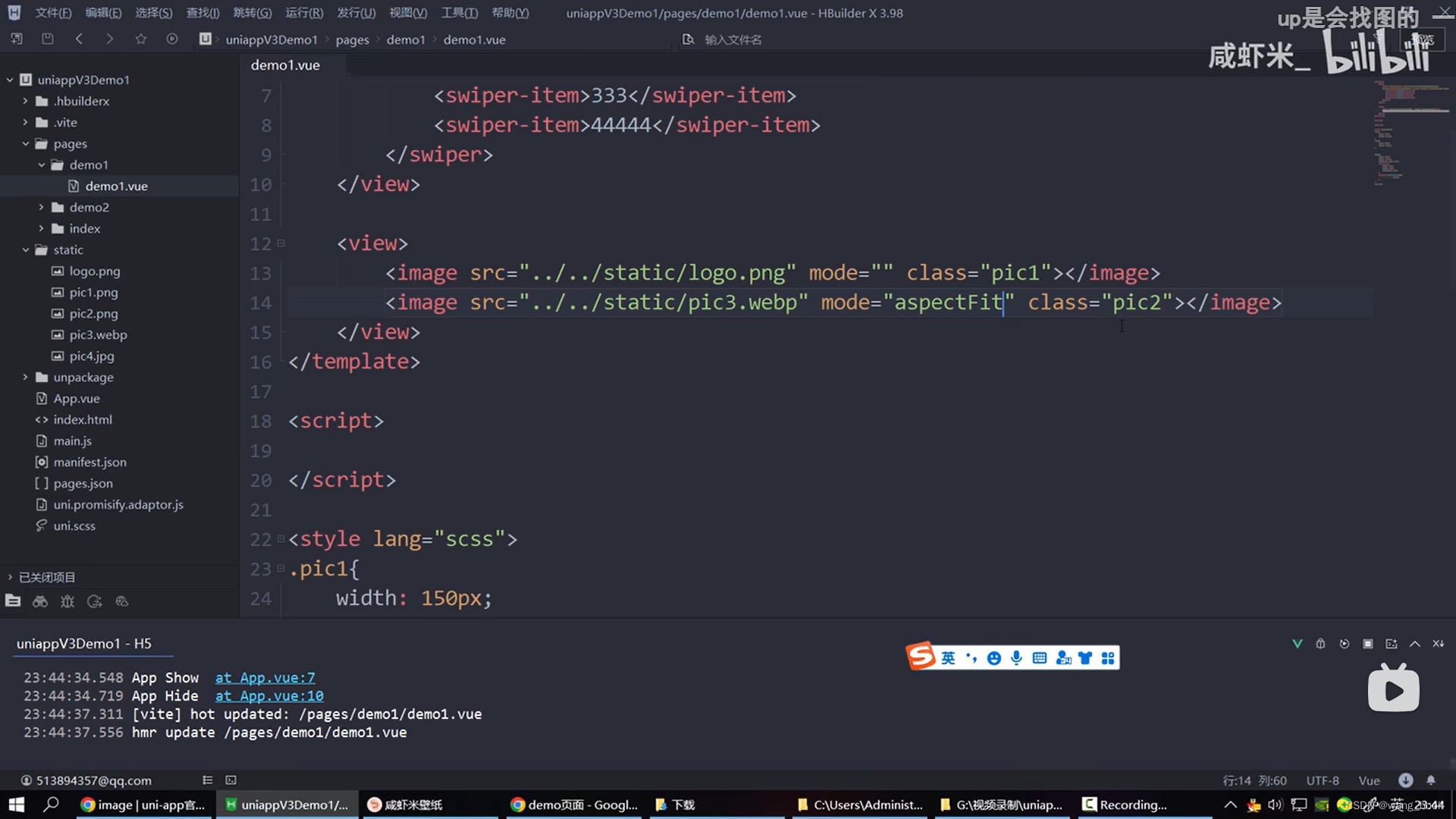Click the 输入文件名 file search field
This screenshot has width=1456, height=819.
coord(733,39)
